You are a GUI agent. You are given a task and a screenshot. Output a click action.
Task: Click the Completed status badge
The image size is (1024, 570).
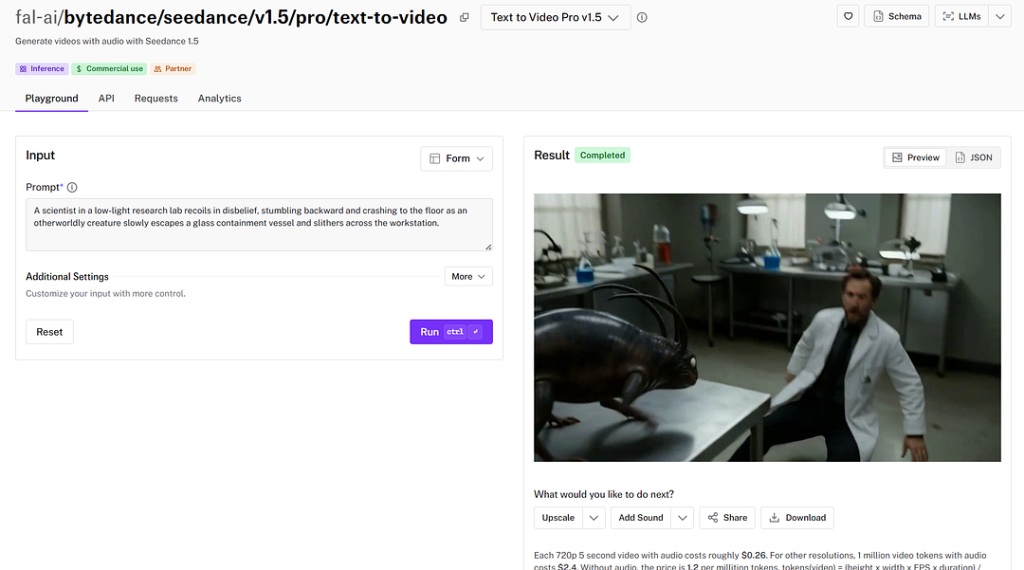(x=602, y=155)
